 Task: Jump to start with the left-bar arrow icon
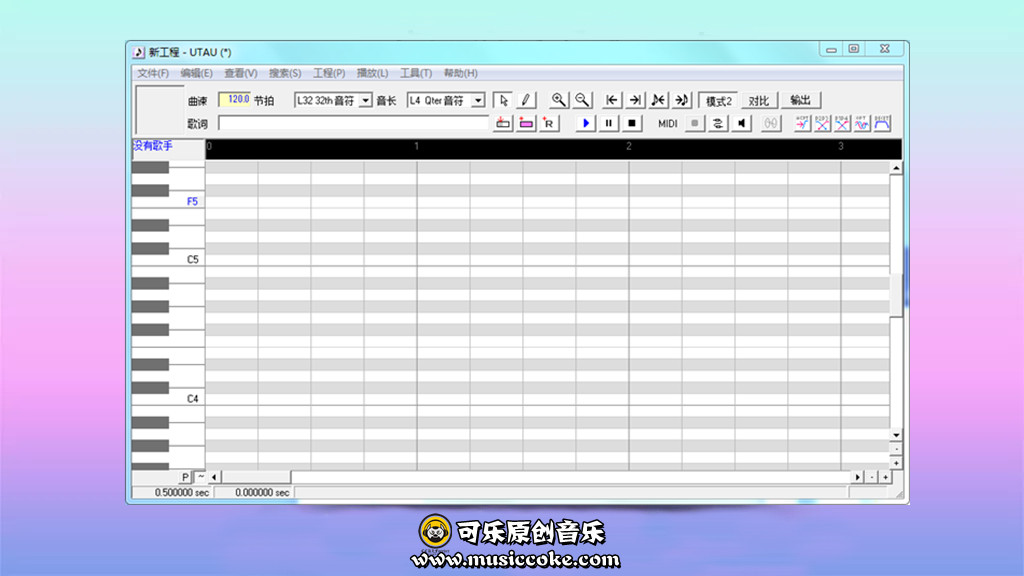pos(612,100)
